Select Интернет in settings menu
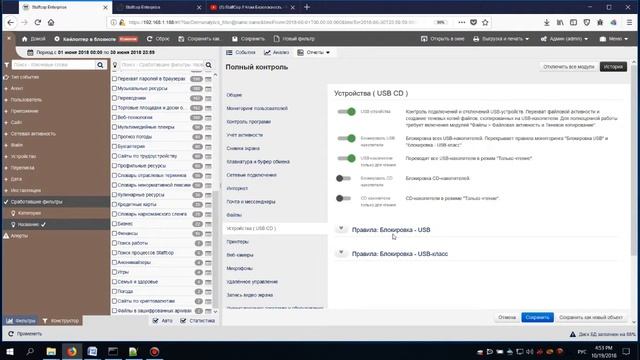Screen dimensions: 640x360 [237, 189]
